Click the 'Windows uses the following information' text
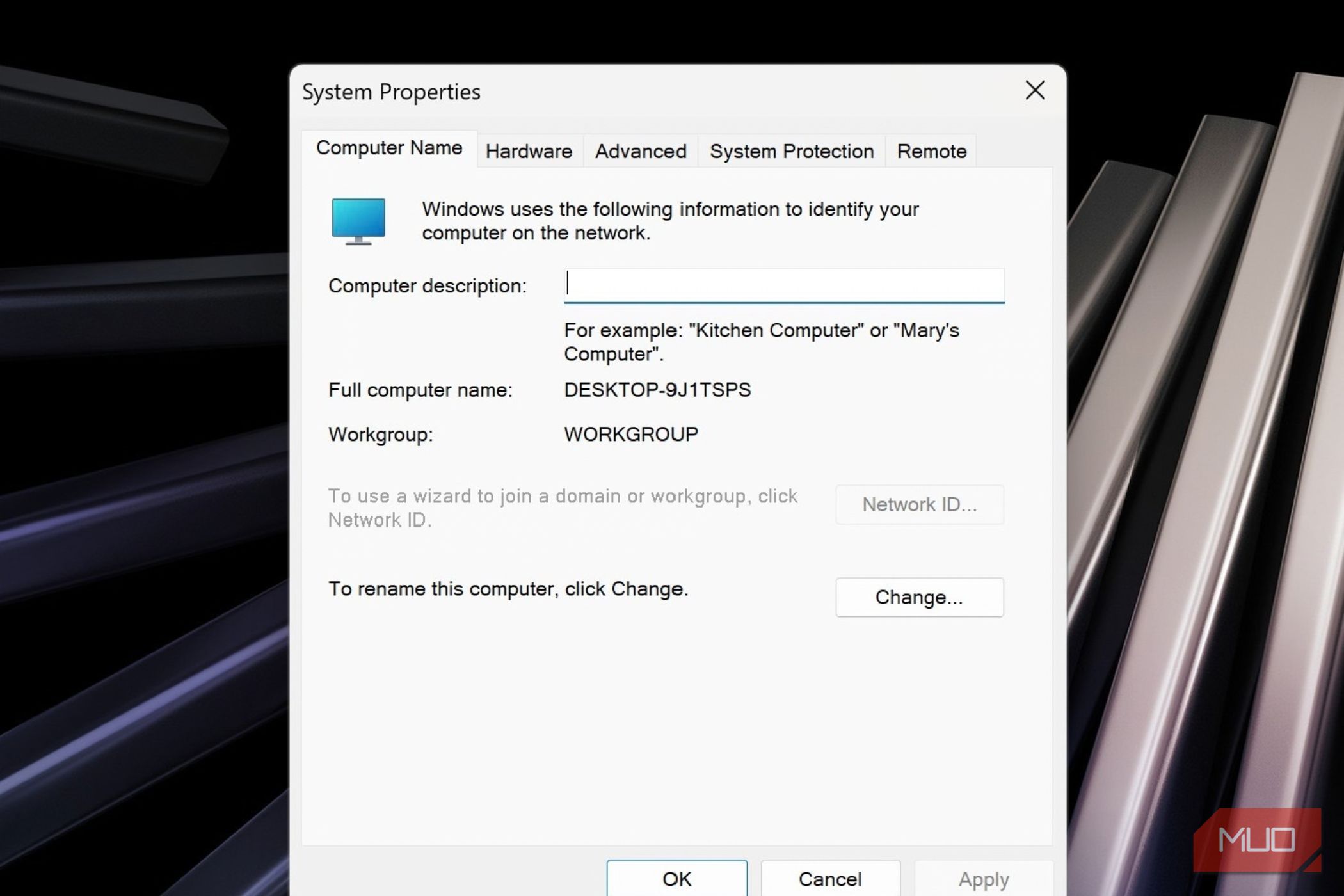The height and width of the screenshot is (896, 1344). [670, 221]
